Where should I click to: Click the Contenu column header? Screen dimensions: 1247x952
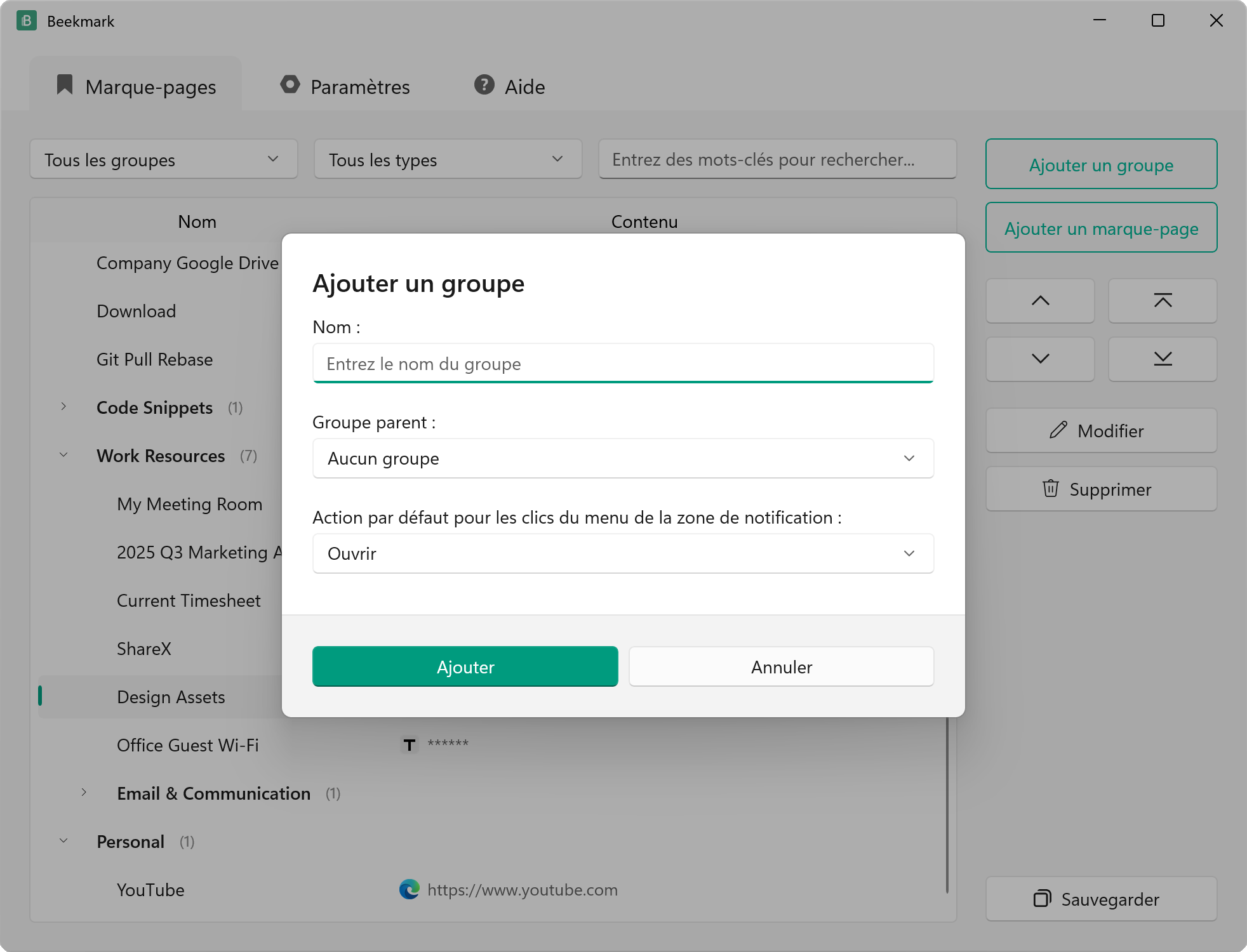tap(644, 221)
